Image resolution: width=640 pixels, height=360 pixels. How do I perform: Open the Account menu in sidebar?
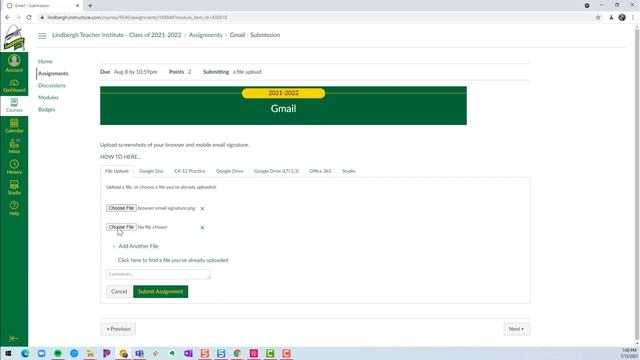(x=14, y=64)
